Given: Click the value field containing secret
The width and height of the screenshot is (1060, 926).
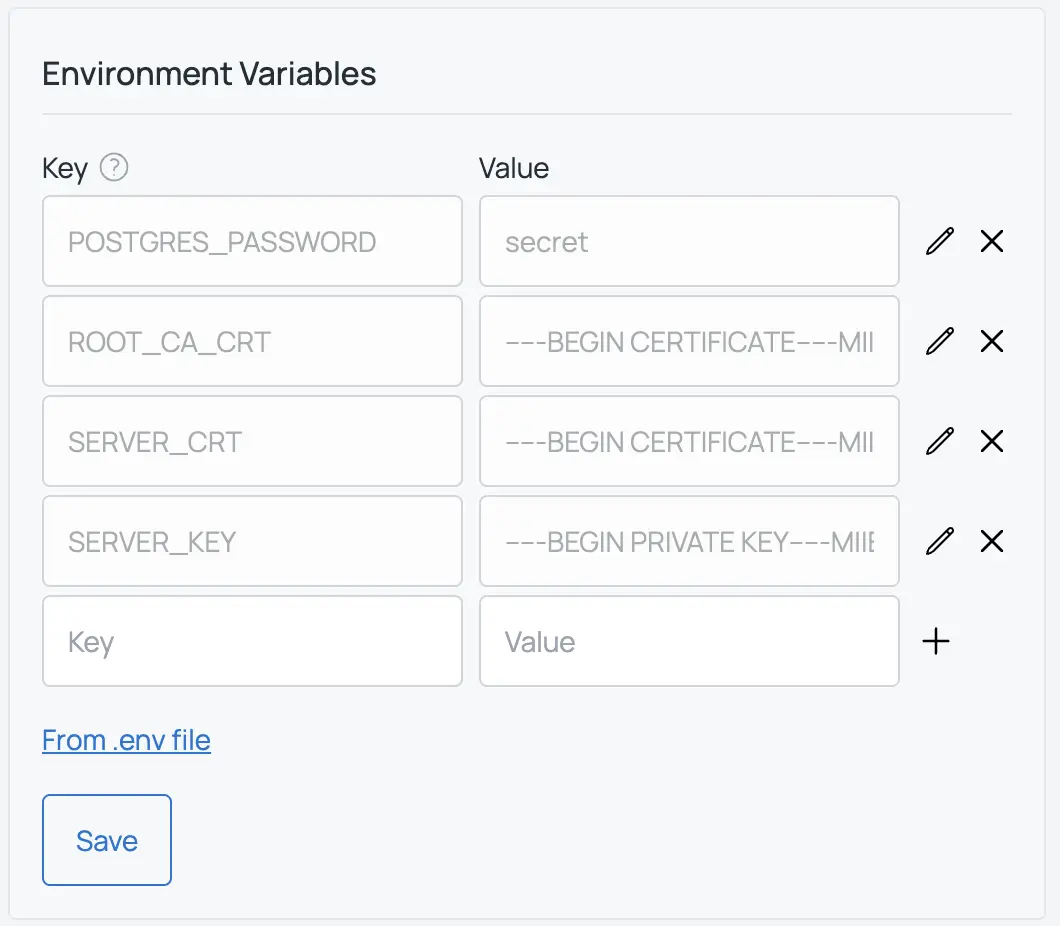Looking at the screenshot, I should coord(689,241).
